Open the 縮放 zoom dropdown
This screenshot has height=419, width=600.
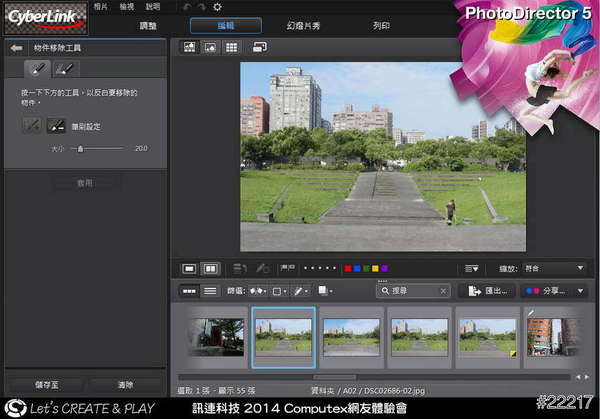556,268
